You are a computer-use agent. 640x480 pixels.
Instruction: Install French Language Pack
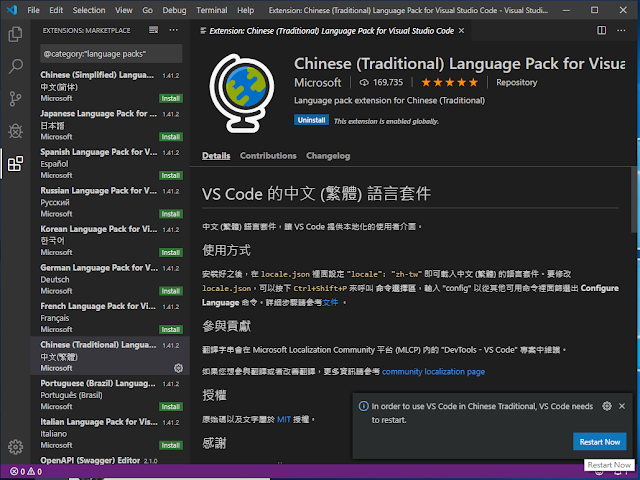[171, 329]
